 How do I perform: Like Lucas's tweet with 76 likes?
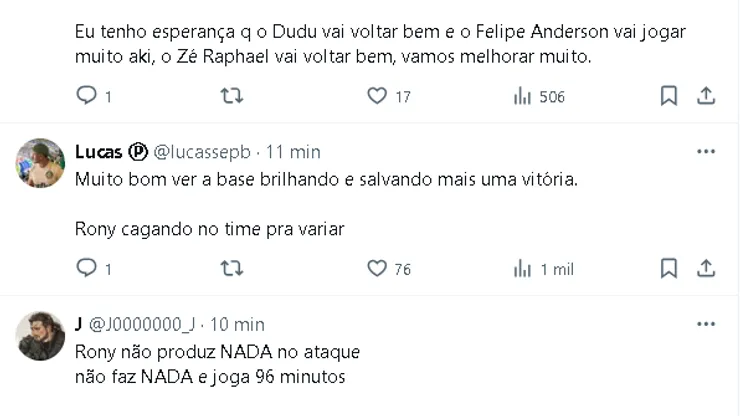point(377,268)
